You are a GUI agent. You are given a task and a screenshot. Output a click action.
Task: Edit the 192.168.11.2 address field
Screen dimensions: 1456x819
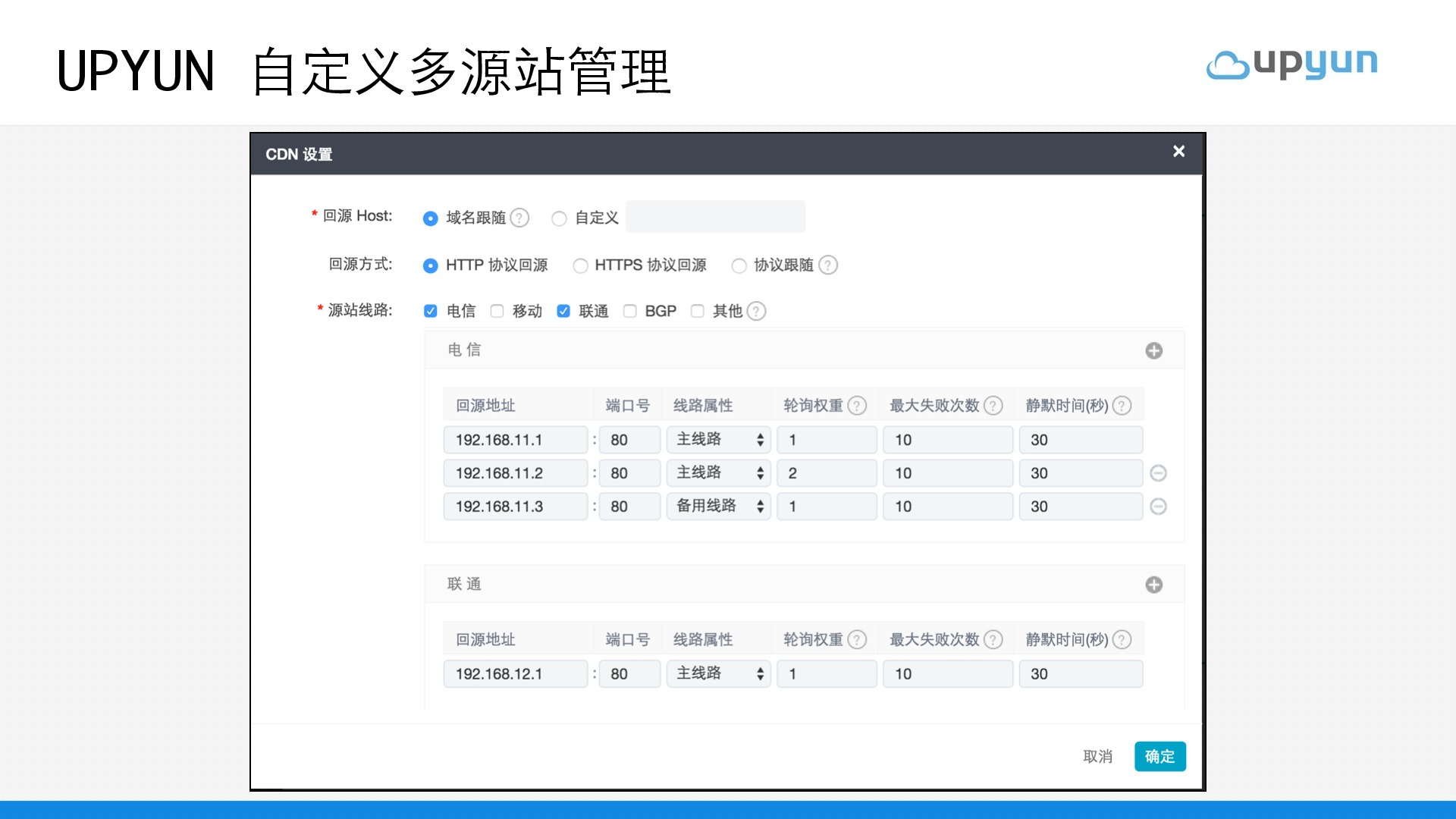point(516,473)
